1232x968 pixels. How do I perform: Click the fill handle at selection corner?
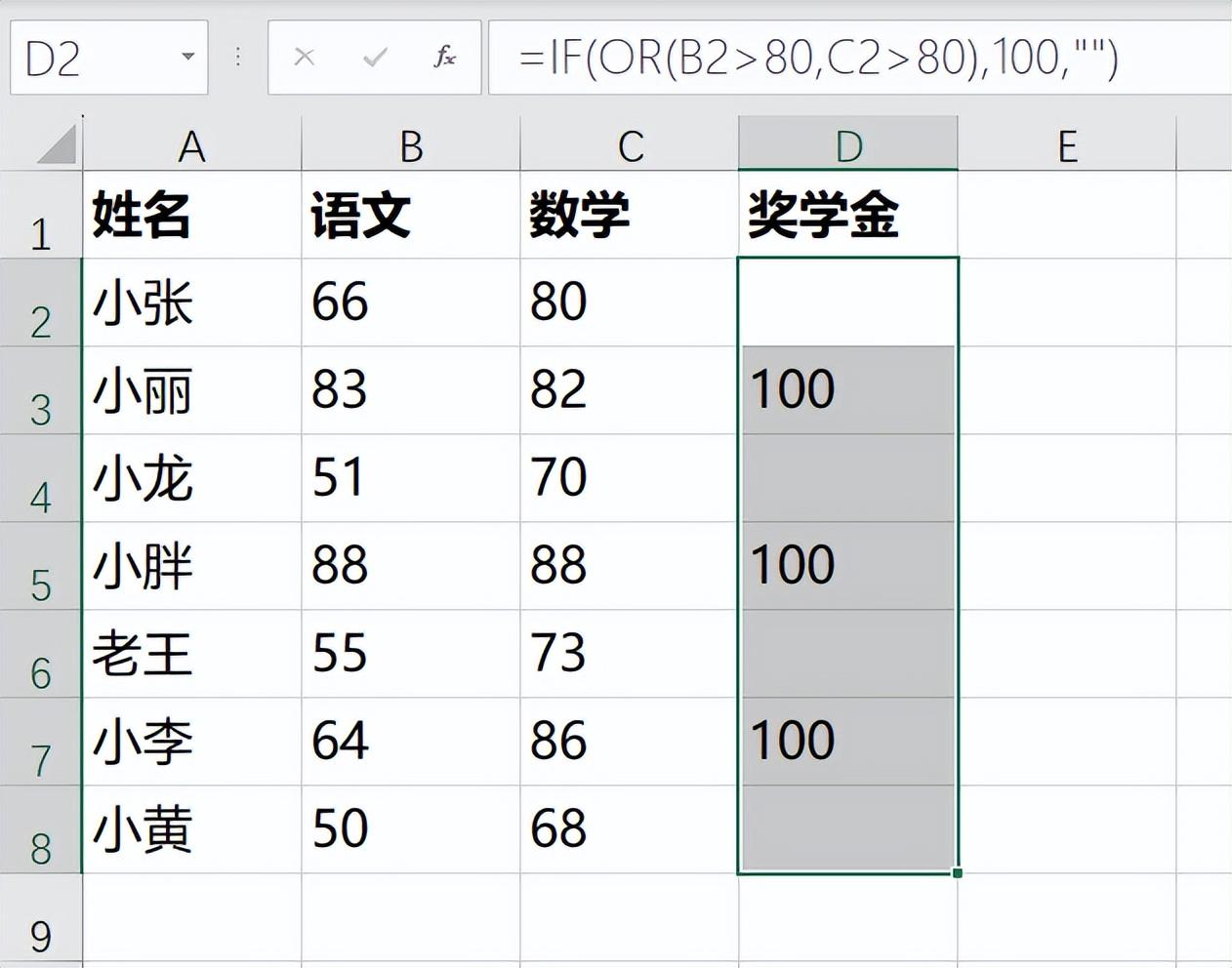click(958, 873)
